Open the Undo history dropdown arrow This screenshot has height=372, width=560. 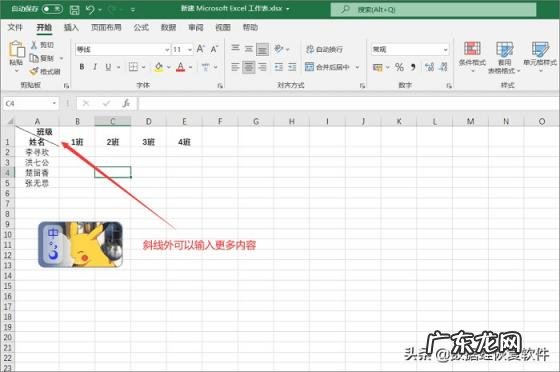point(100,10)
